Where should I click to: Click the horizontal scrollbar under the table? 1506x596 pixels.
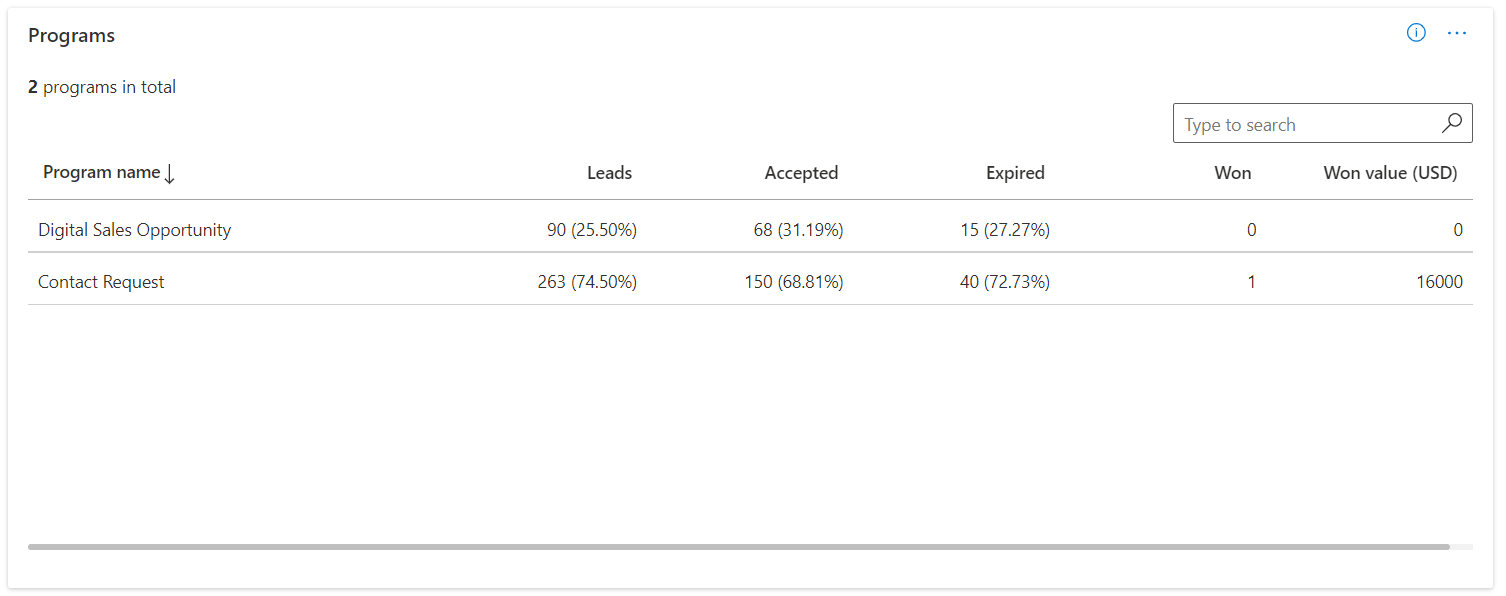pos(738,547)
